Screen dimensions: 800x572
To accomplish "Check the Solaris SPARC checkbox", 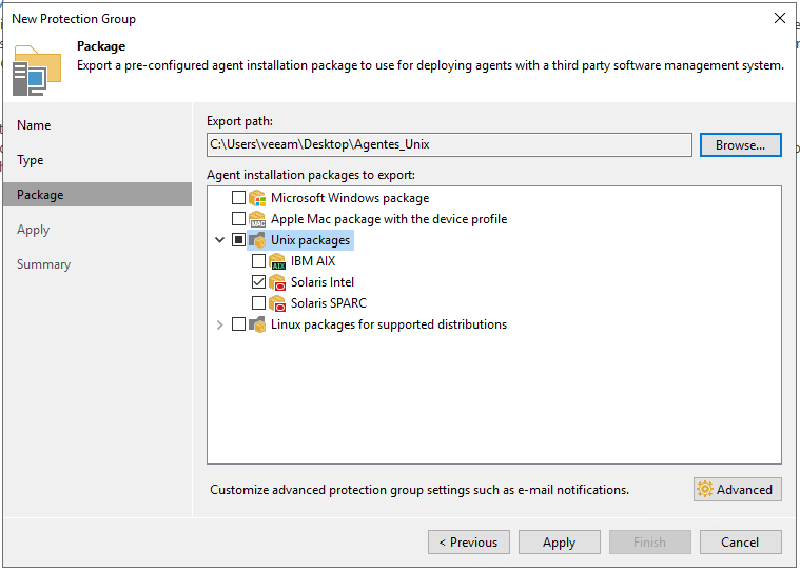I will point(259,303).
